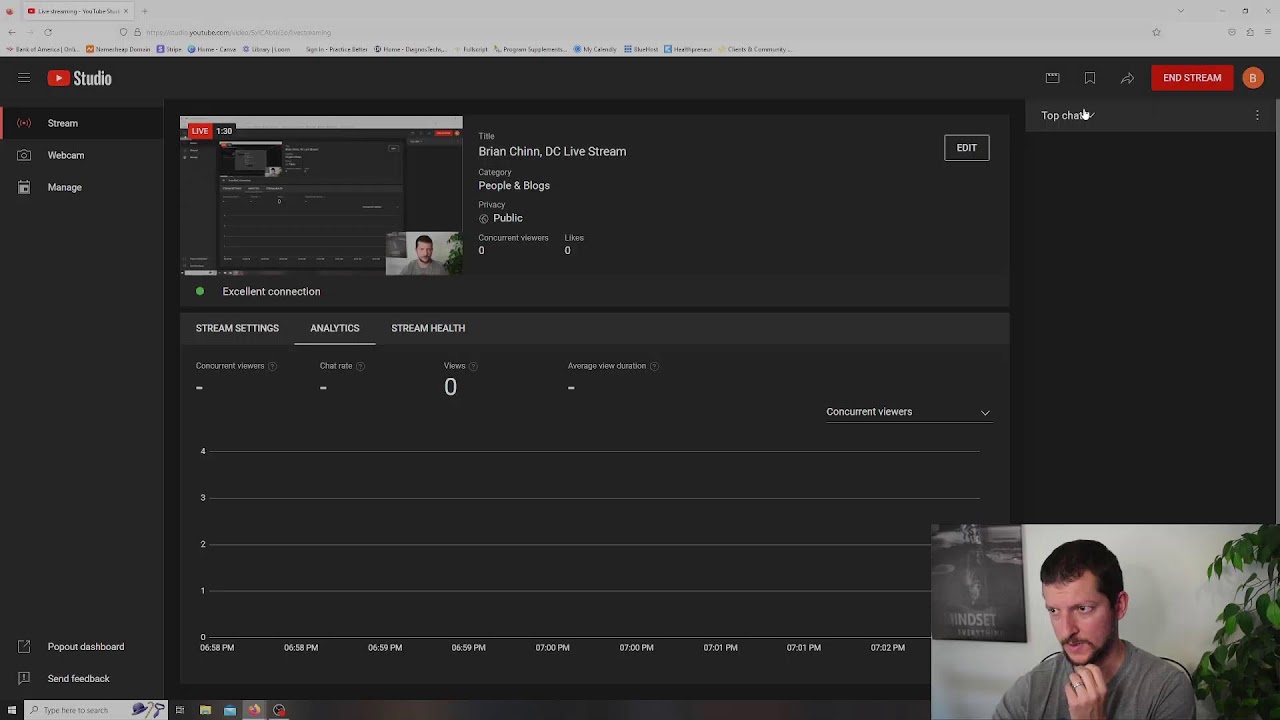
Task: Click help icon next to Average view duration
Action: point(654,366)
